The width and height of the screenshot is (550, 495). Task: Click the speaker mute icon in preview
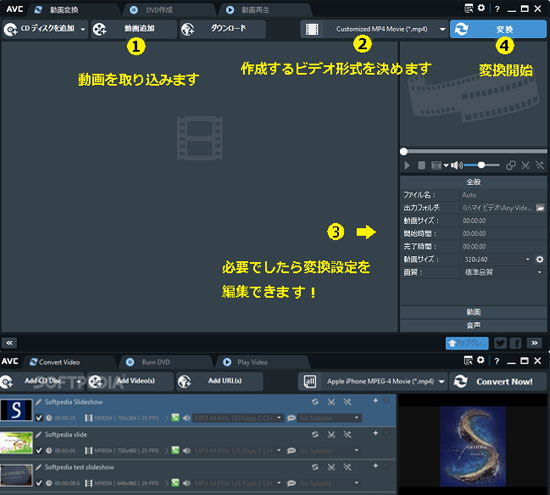[x=456, y=165]
